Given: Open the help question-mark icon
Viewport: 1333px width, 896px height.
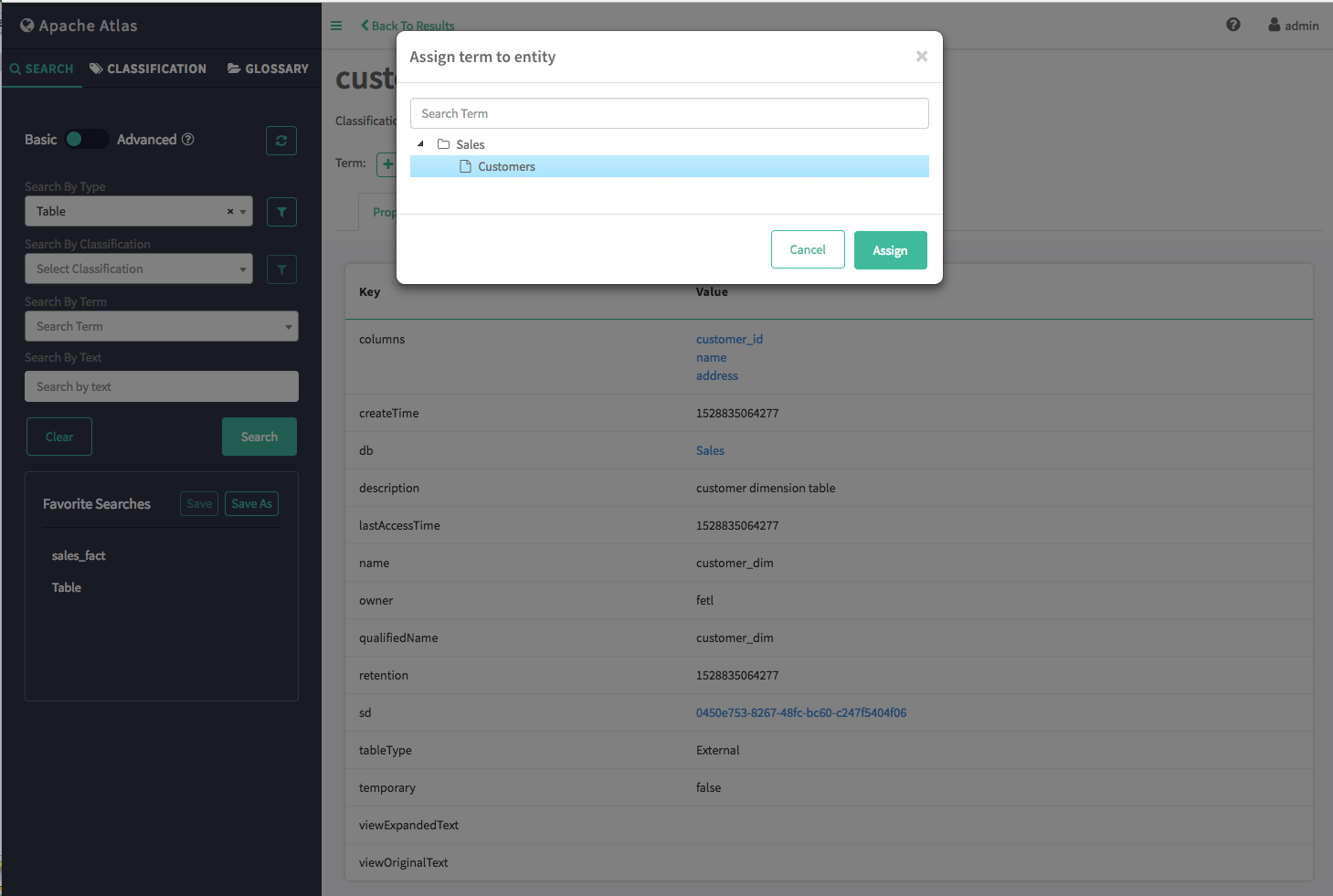Looking at the screenshot, I should point(1233,25).
